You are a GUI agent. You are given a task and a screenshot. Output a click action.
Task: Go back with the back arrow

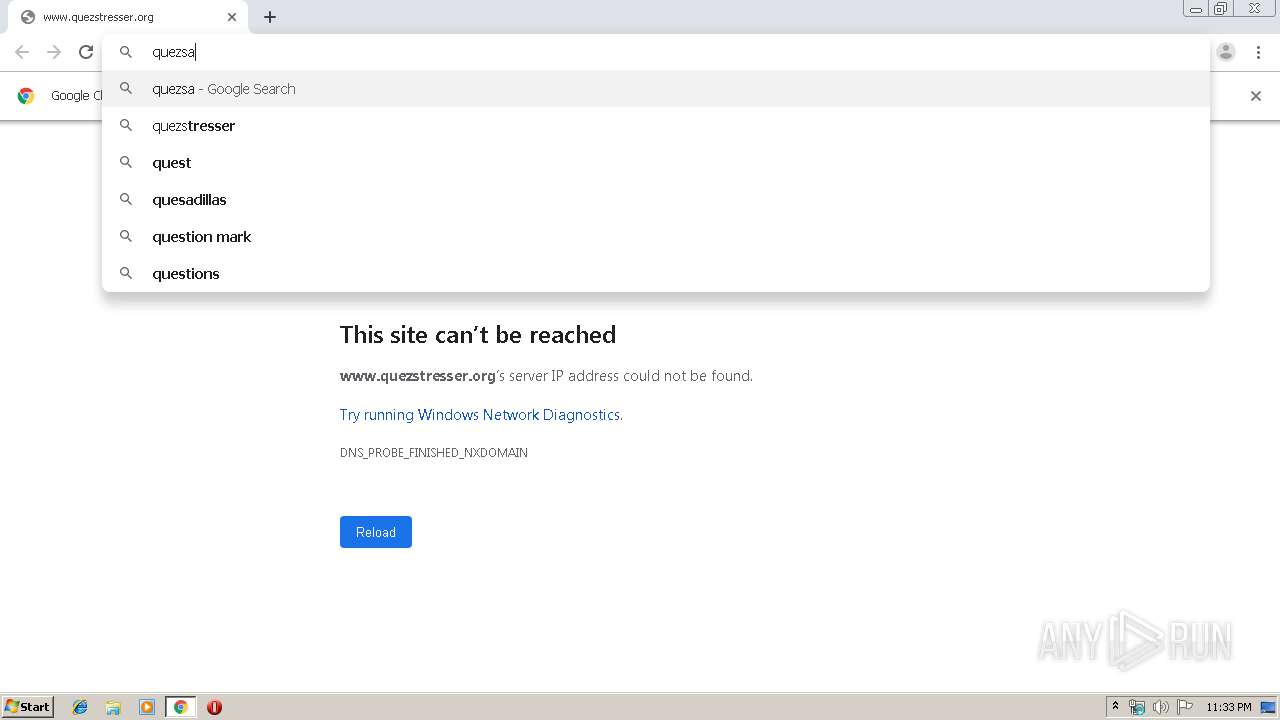[x=22, y=52]
